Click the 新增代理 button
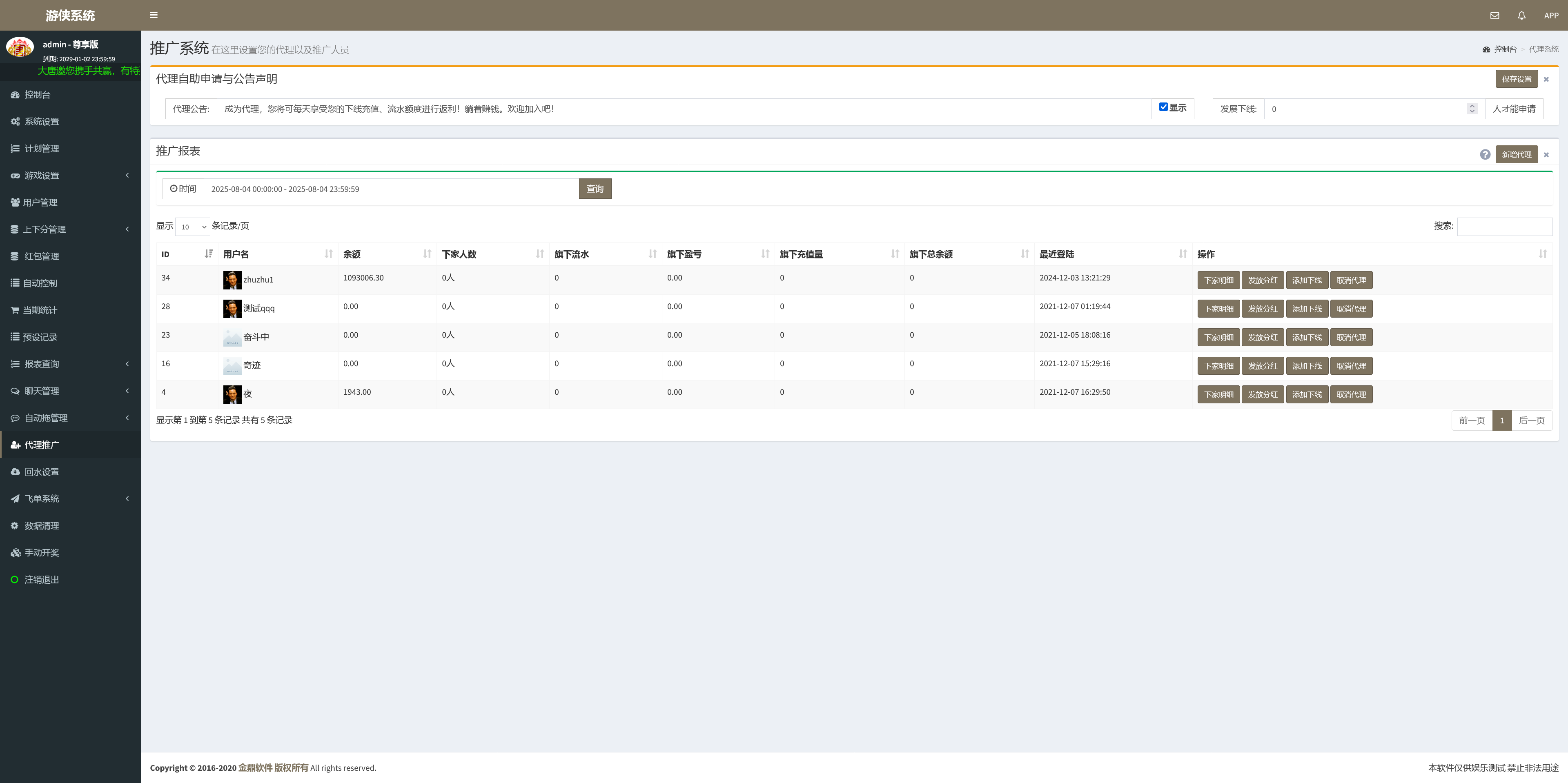 [x=1516, y=155]
